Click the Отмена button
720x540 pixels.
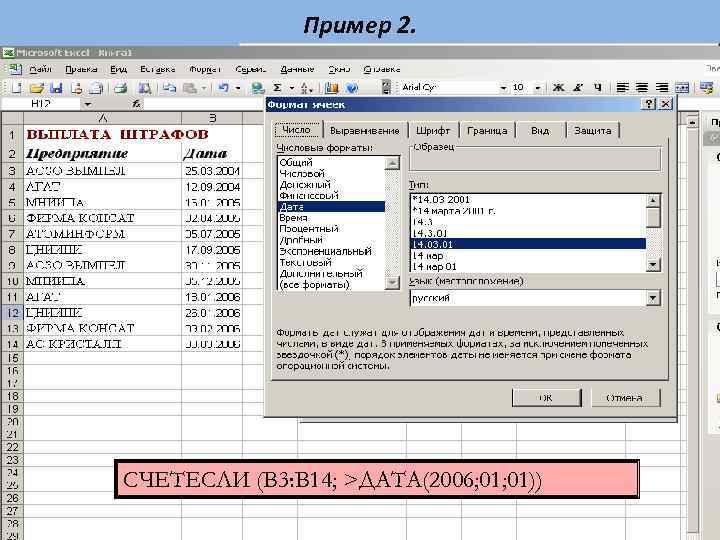pyautogui.click(x=625, y=398)
